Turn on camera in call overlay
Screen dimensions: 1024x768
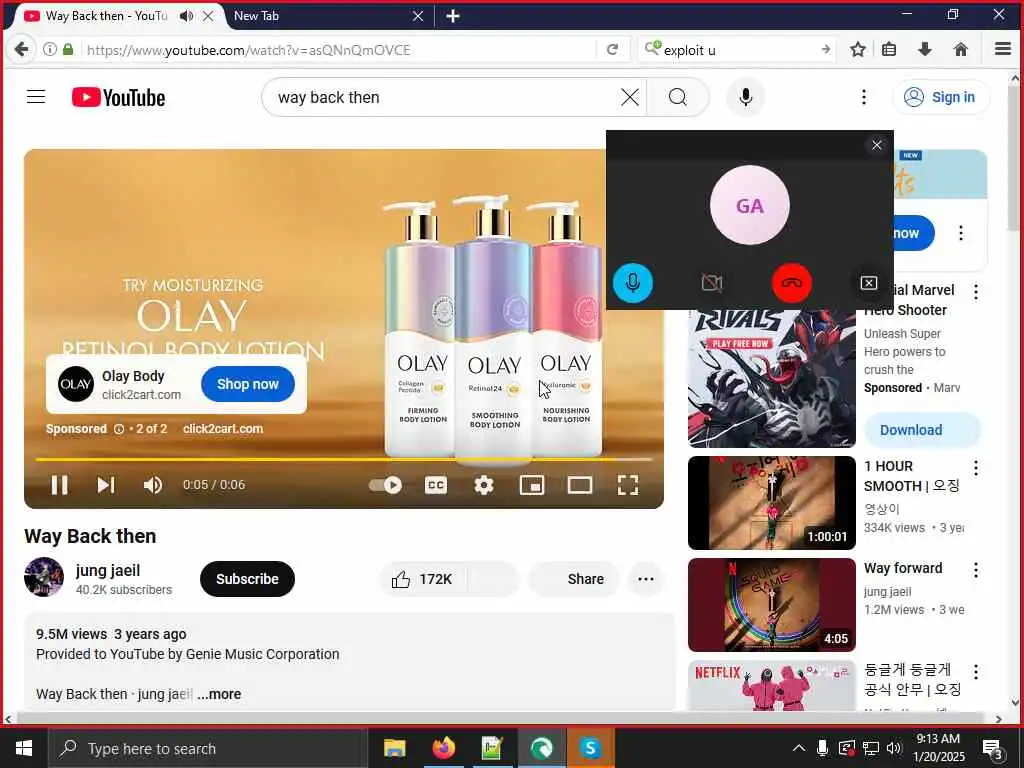point(712,283)
